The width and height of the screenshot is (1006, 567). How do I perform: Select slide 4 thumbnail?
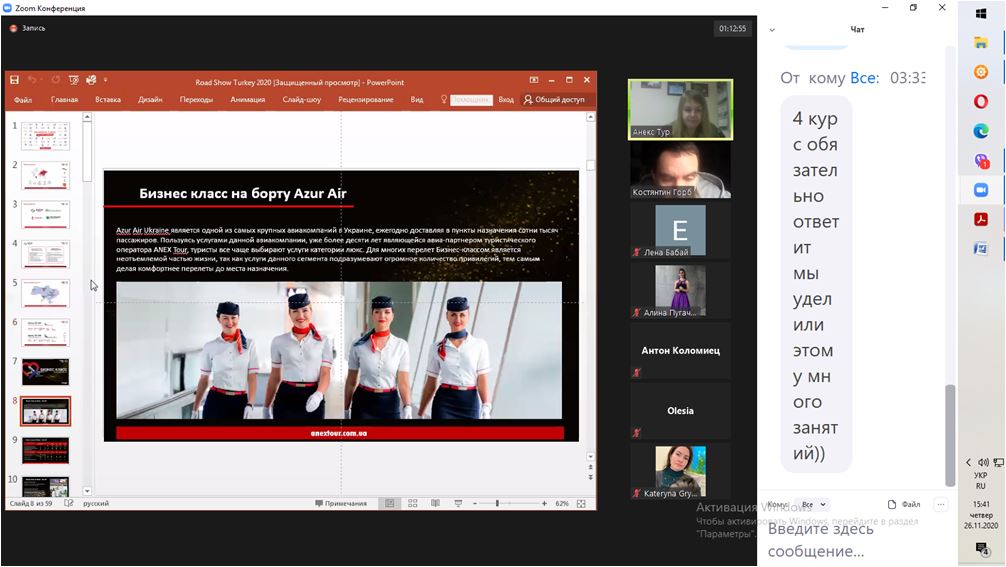point(46,254)
